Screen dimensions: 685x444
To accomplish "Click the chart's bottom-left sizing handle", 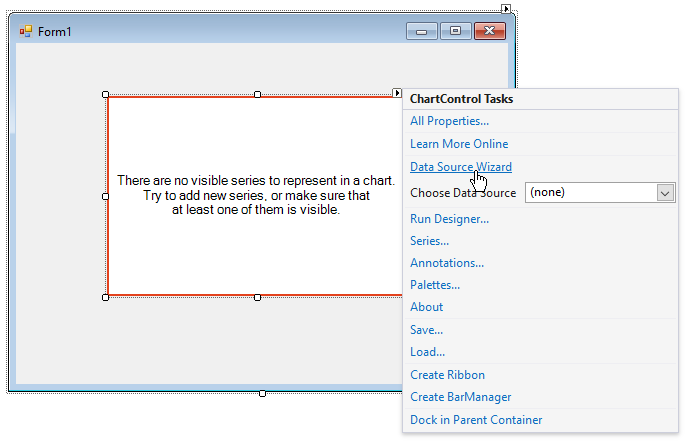I will point(105,298).
